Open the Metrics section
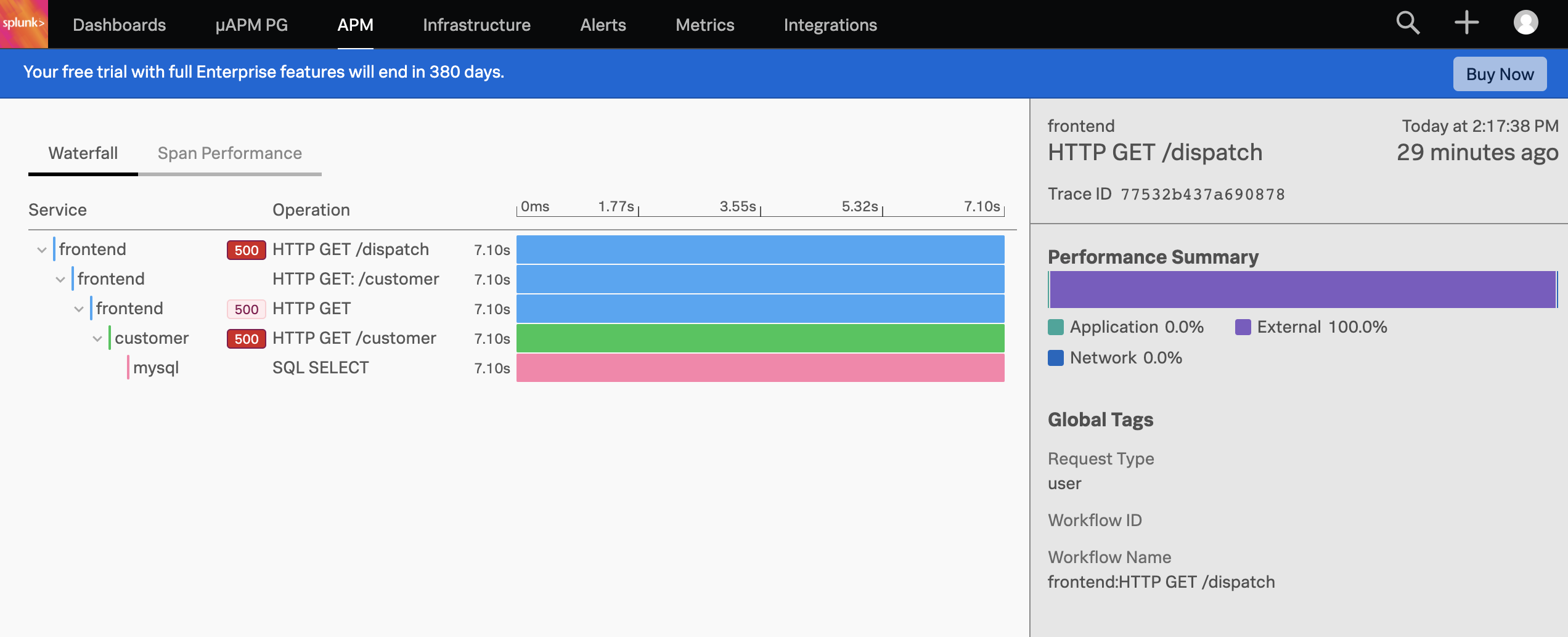This screenshot has width=1568, height=637. 705,25
